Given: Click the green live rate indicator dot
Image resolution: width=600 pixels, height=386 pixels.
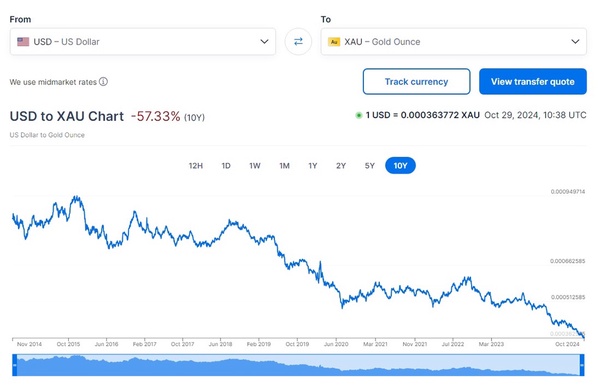Looking at the screenshot, I should click(x=359, y=115).
